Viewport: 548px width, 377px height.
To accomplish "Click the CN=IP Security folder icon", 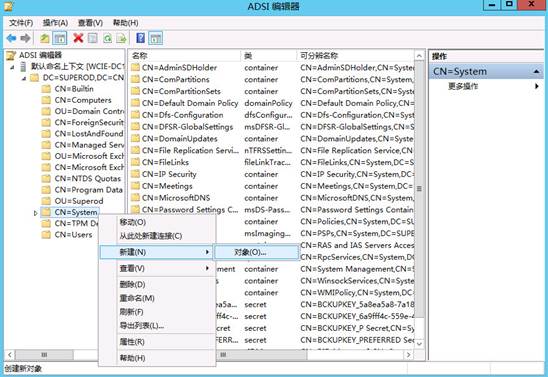I will 135,174.
